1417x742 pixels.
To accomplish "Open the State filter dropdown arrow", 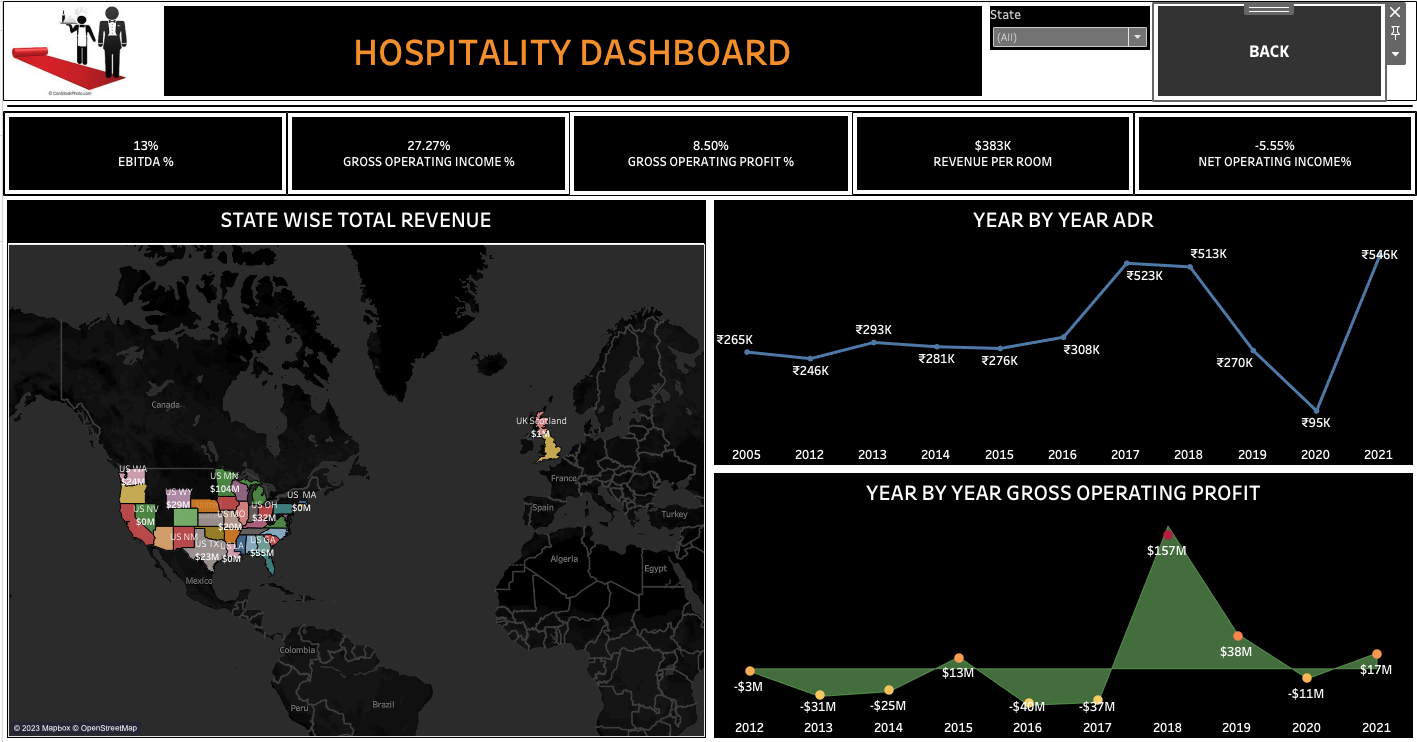I will point(1137,37).
